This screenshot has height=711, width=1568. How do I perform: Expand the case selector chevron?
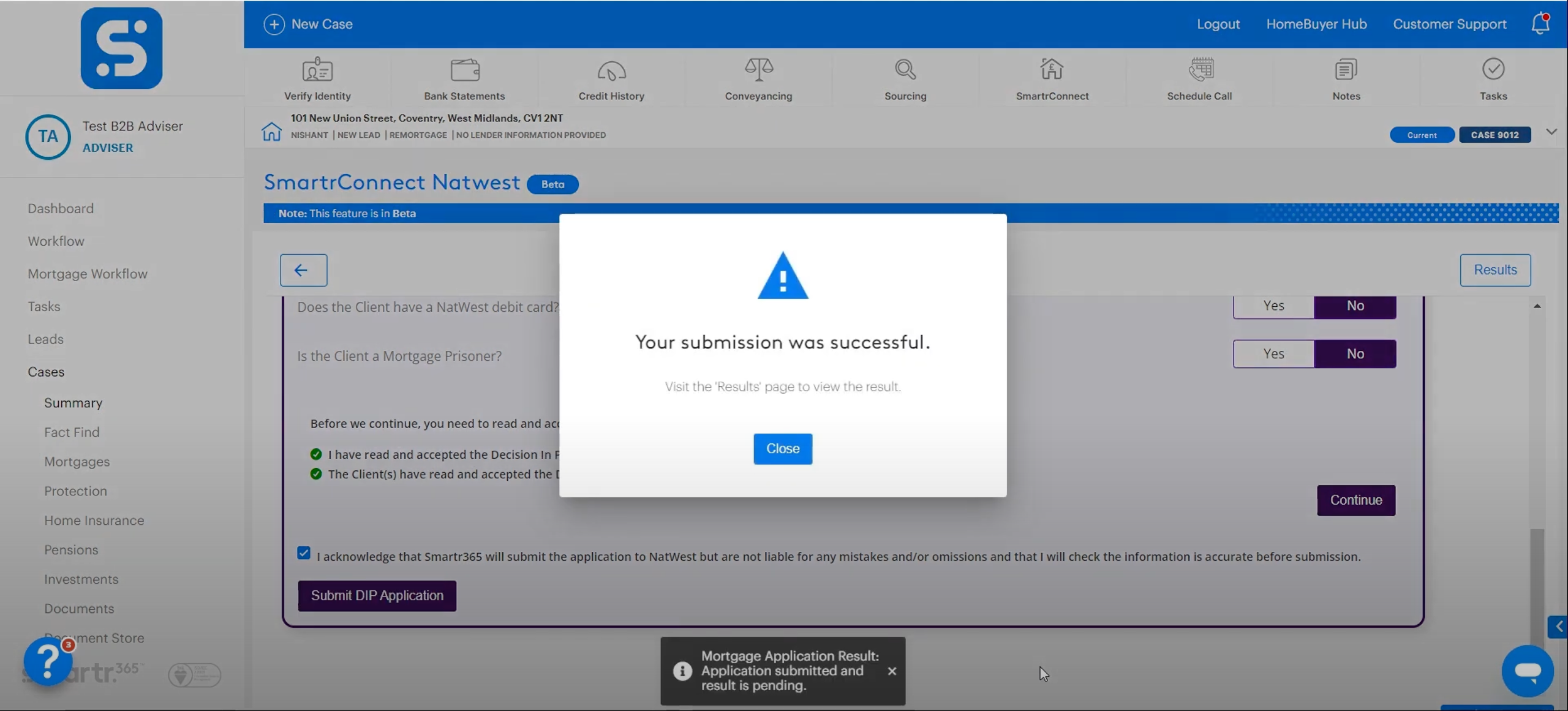pos(1551,132)
